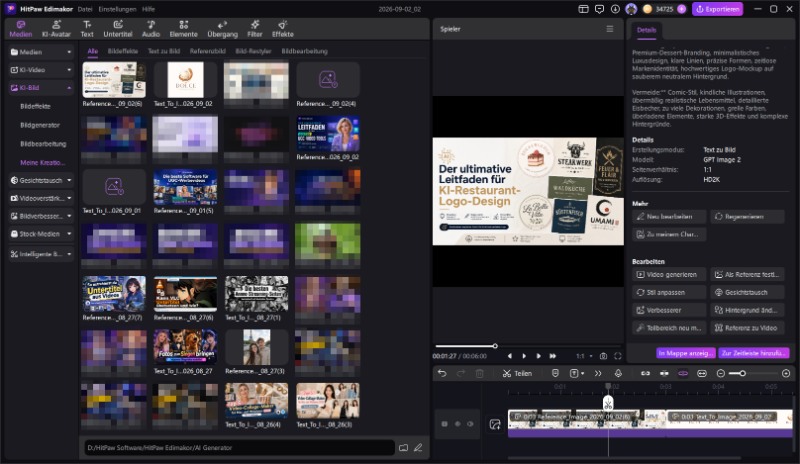Screen dimensions: 800x464
Task: Click the add image track icon
Action: (x=495, y=424)
